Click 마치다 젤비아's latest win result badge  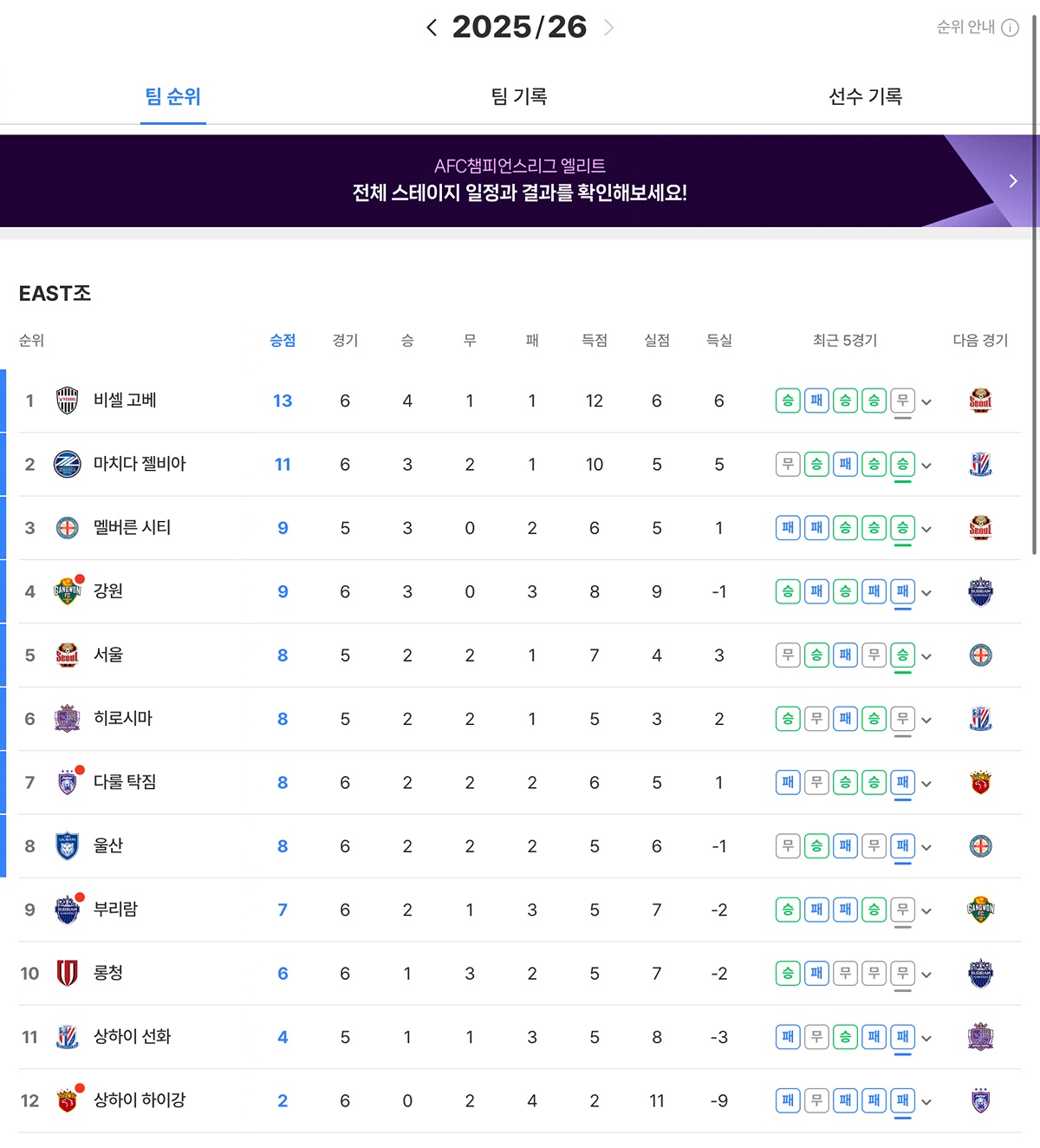902,465
